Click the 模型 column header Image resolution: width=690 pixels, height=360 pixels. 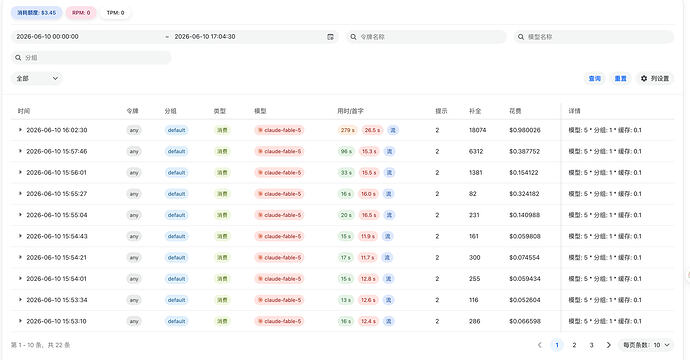pos(260,111)
